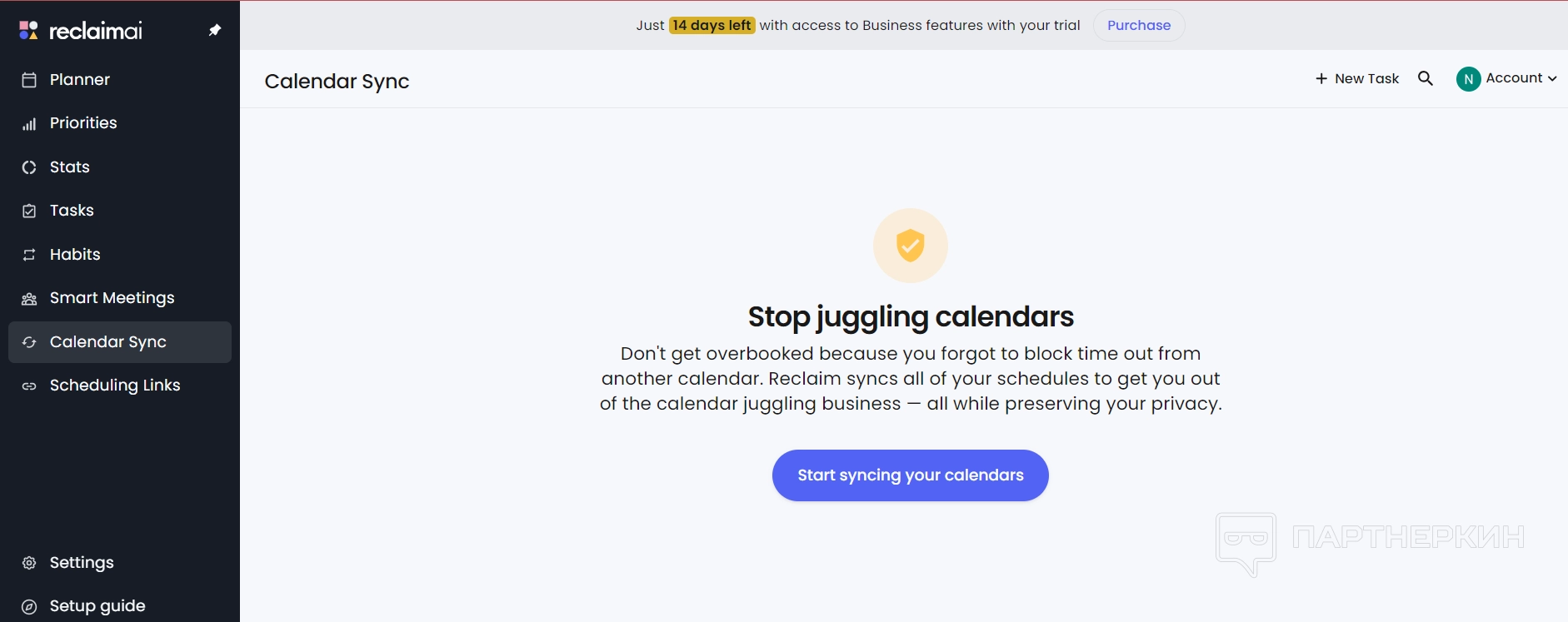The width and height of the screenshot is (1568, 622).
Task: Expand the Account dropdown menu
Action: pyautogui.click(x=1521, y=78)
